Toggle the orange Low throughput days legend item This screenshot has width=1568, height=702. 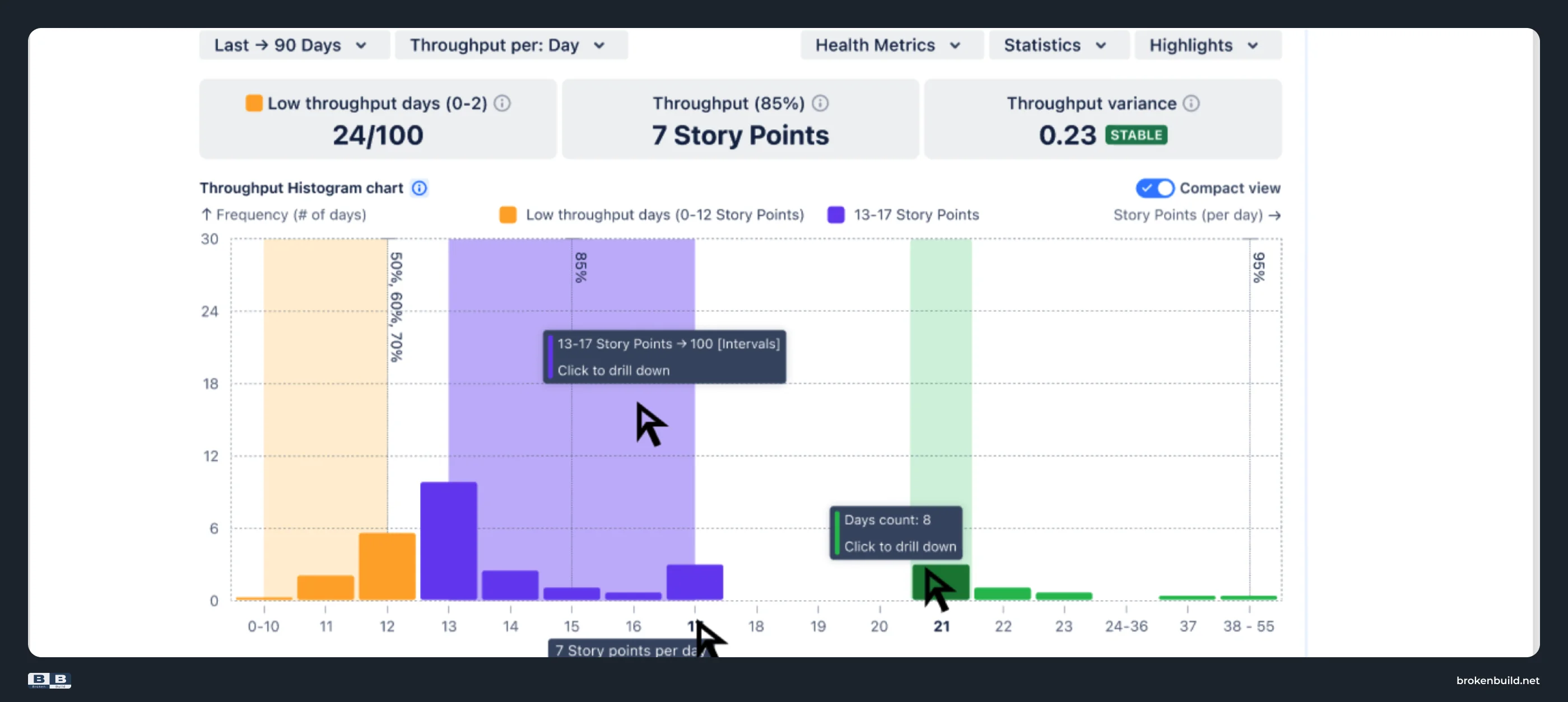[652, 215]
